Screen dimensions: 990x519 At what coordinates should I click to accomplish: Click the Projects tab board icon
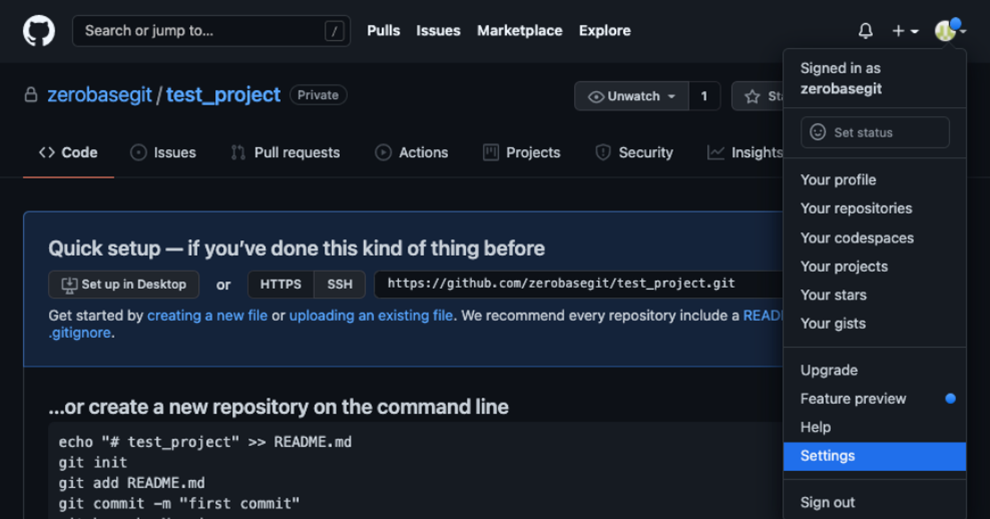(x=490, y=153)
